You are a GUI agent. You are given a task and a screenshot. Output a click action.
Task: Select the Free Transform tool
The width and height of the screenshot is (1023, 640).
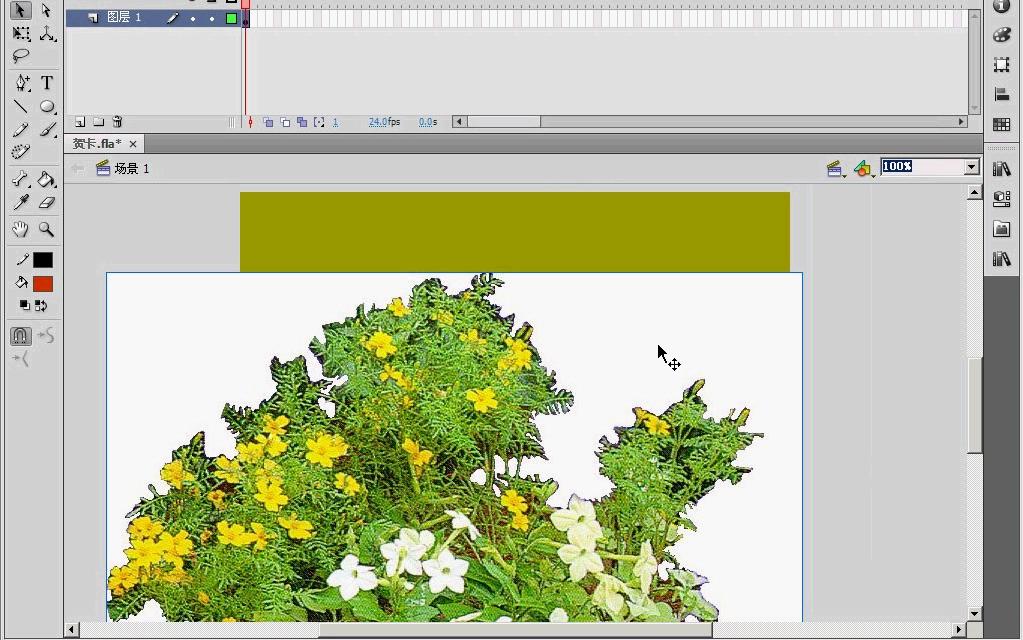21,33
